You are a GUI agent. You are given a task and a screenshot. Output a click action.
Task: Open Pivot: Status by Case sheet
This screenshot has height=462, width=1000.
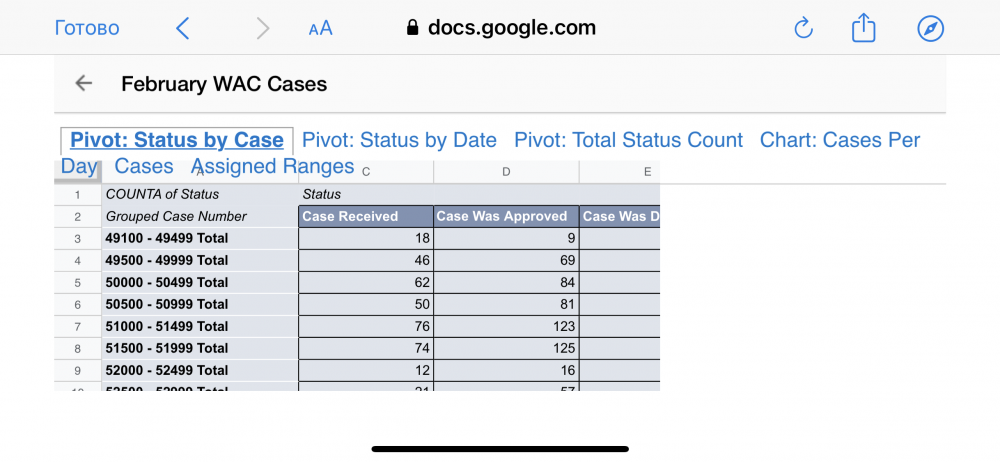(x=177, y=140)
